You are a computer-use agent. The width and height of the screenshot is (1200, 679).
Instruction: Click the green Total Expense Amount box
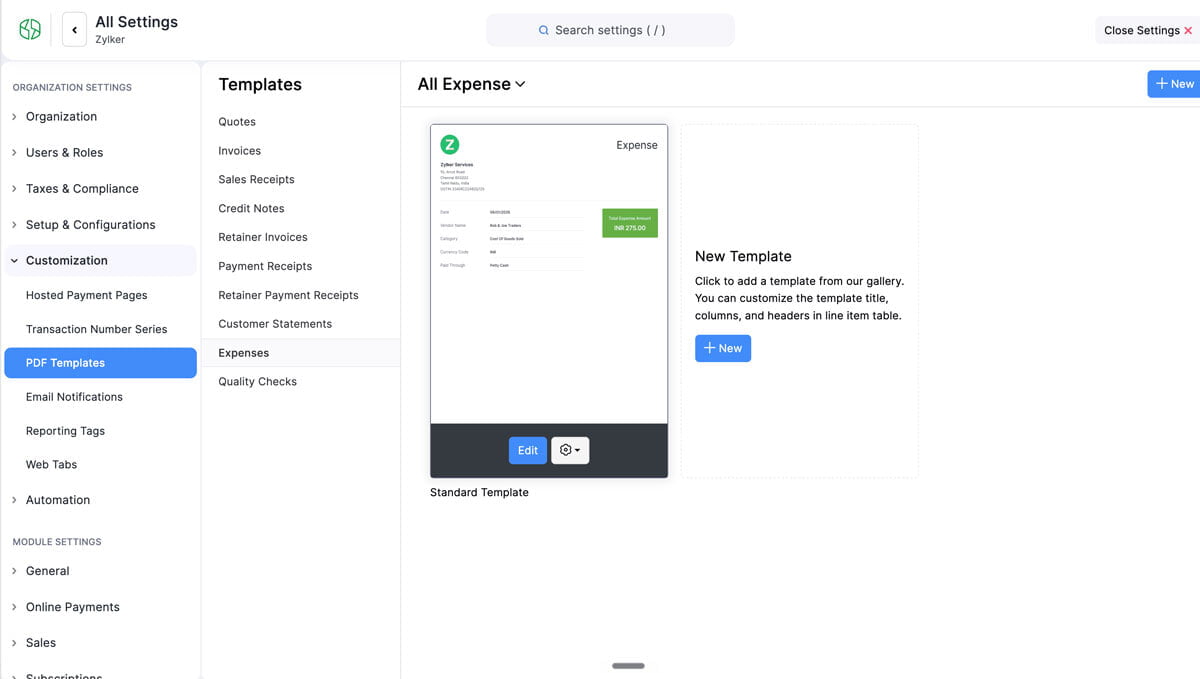pos(630,223)
